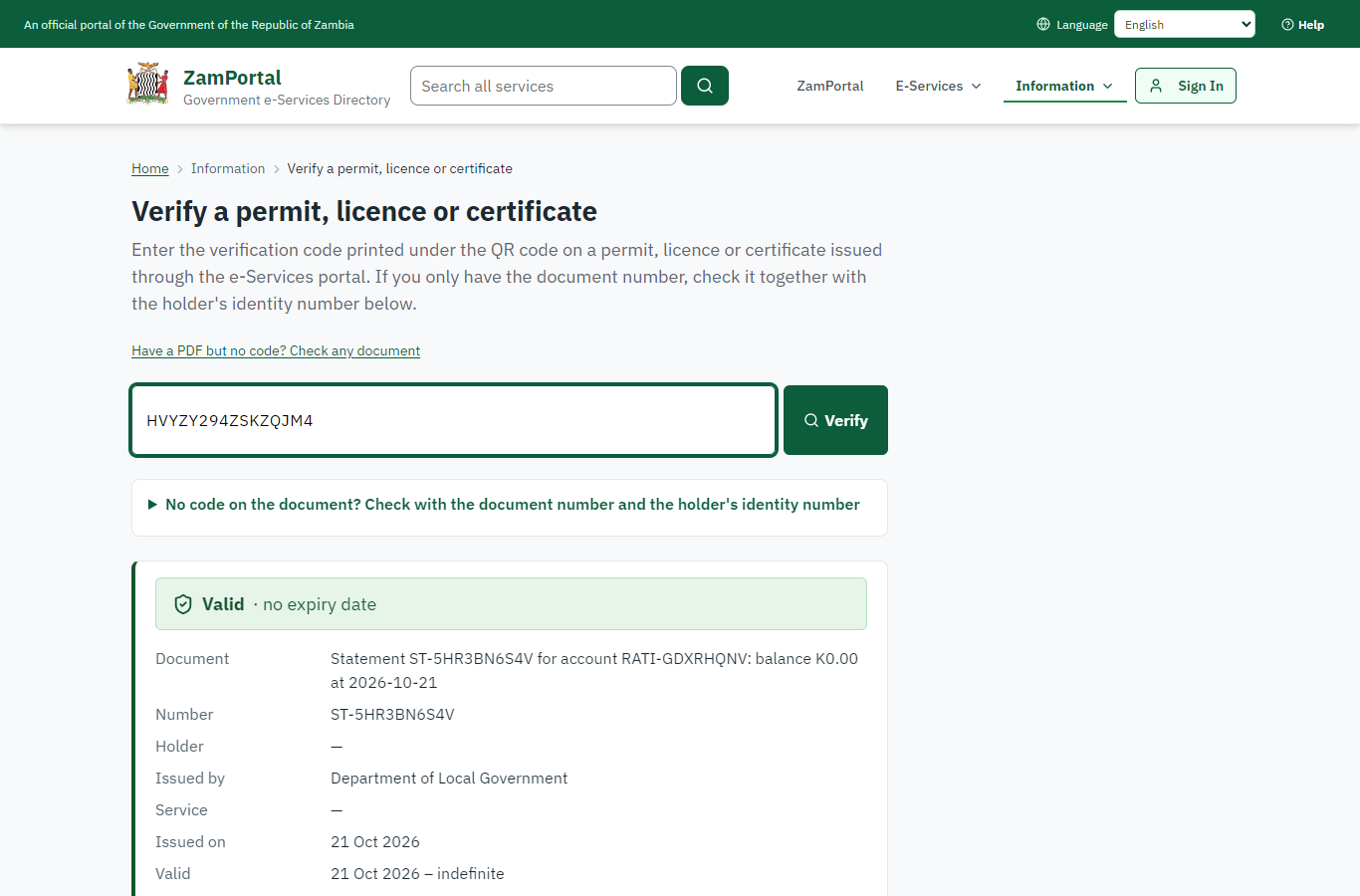The height and width of the screenshot is (896, 1360).
Task: Click the document number ST-5HR3BN6S4V value
Action: 392,715
